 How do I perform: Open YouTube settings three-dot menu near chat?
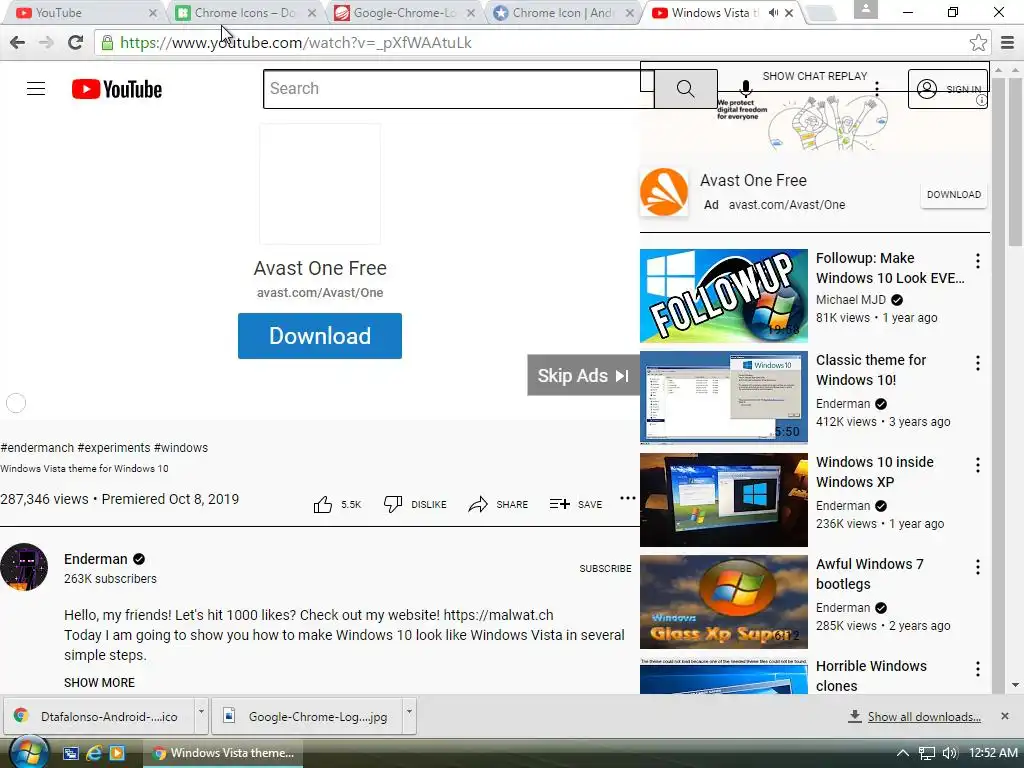point(877,89)
